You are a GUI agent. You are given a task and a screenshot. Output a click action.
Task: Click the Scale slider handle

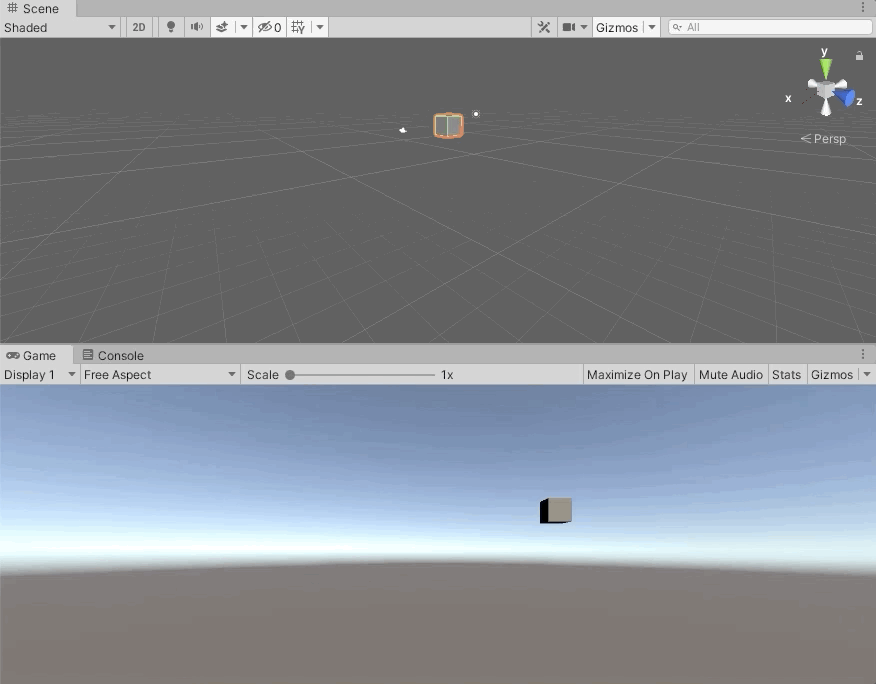click(290, 375)
